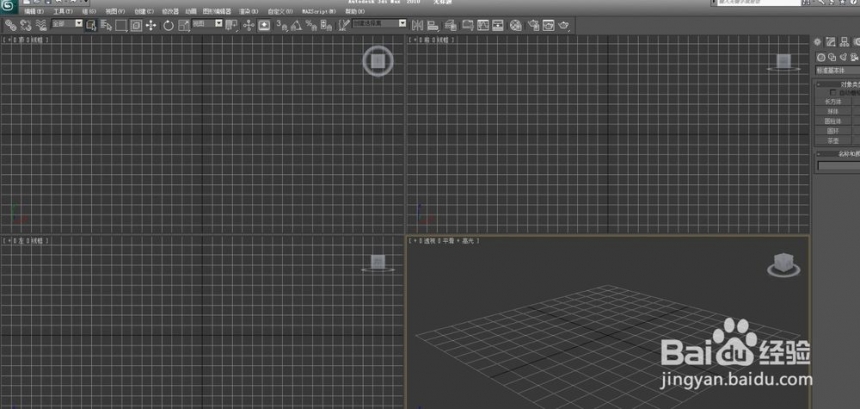Click the Select and Manipulate tool
Viewport: 860px width, 409px height.
coord(248,25)
